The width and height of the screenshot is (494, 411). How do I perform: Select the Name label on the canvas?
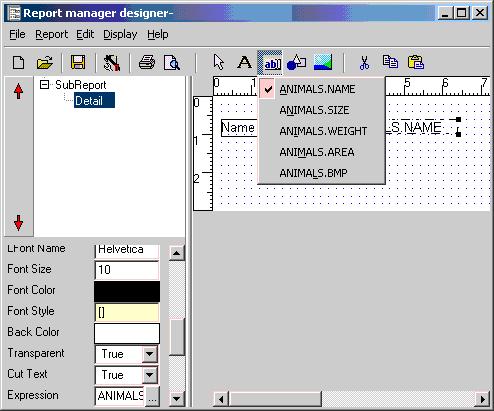point(239,128)
